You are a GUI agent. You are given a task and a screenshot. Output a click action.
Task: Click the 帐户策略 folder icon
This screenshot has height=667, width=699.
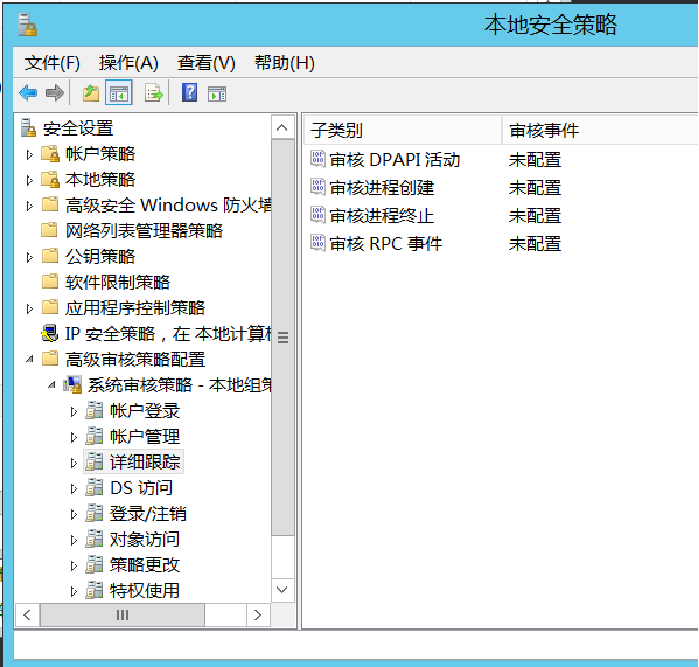pyautogui.click(x=50, y=154)
